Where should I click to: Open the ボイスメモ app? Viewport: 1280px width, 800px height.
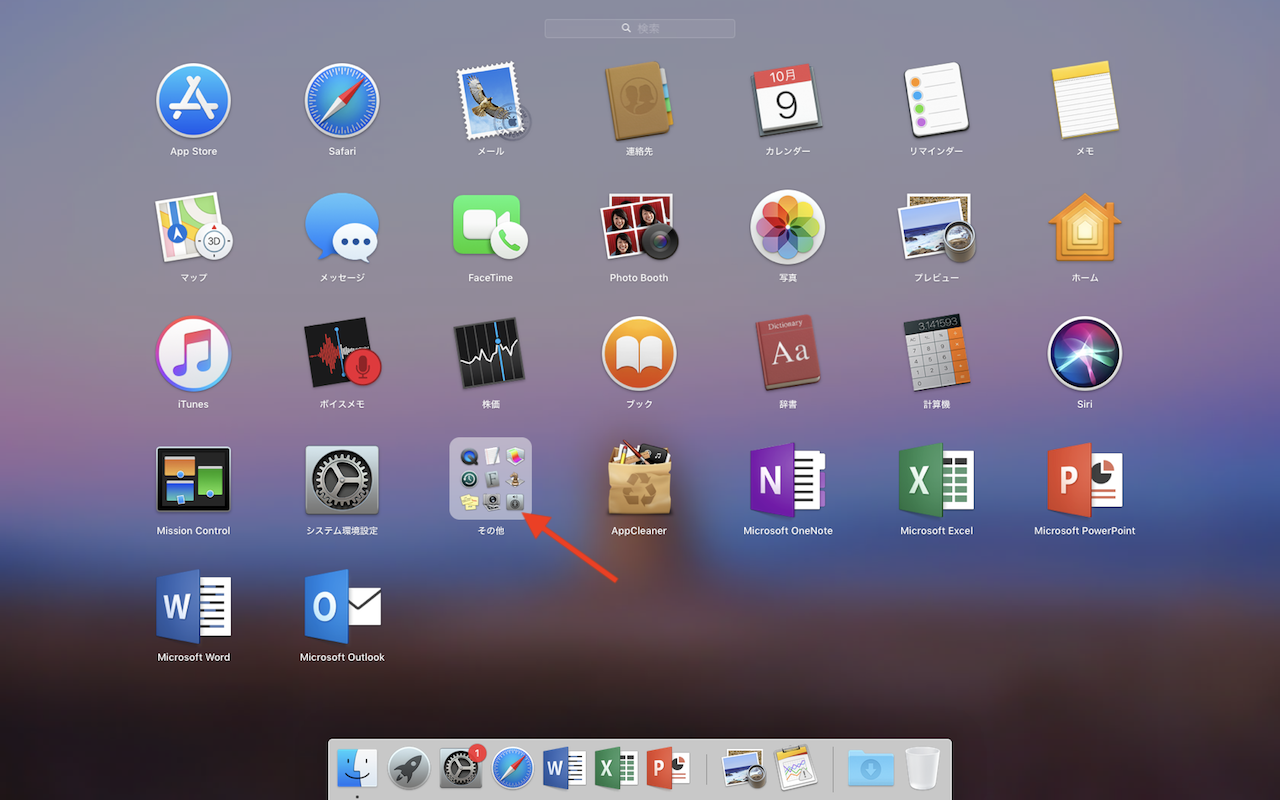point(342,354)
